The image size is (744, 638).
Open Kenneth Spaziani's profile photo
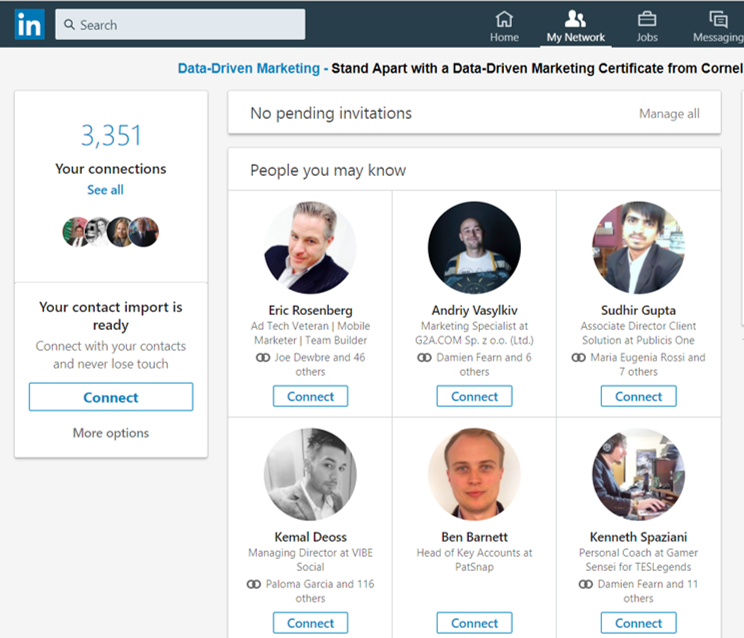point(638,474)
